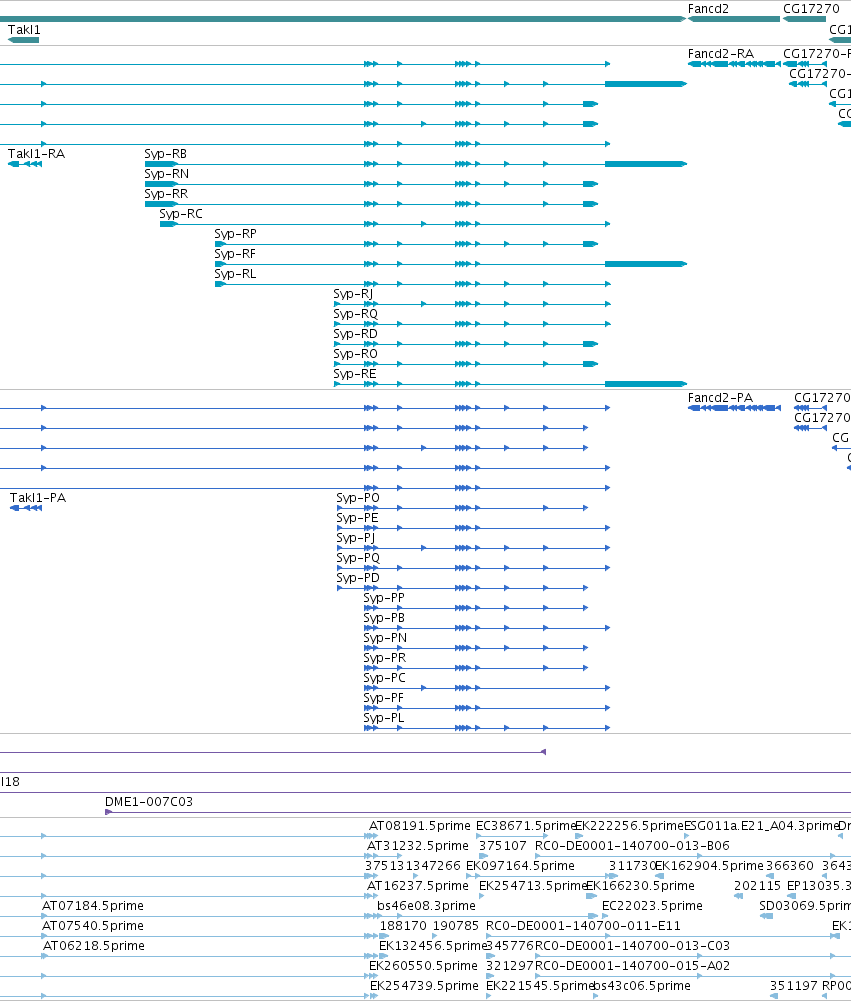Select the Fancd2 gene bar
The image size is (851, 1001).
(734, 19)
